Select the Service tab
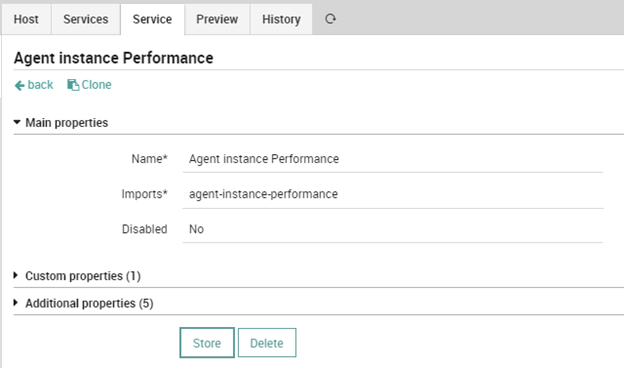 click(x=152, y=19)
